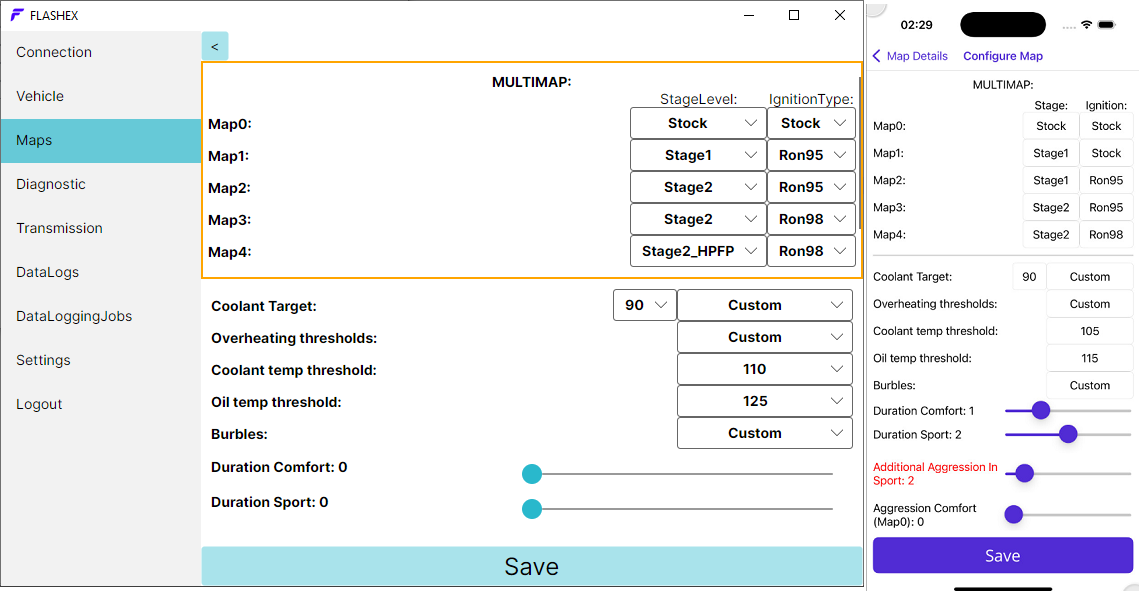Image resolution: width=1144 pixels, height=591 pixels.
Task: Open Settings from the sidebar
Action: pos(101,360)
